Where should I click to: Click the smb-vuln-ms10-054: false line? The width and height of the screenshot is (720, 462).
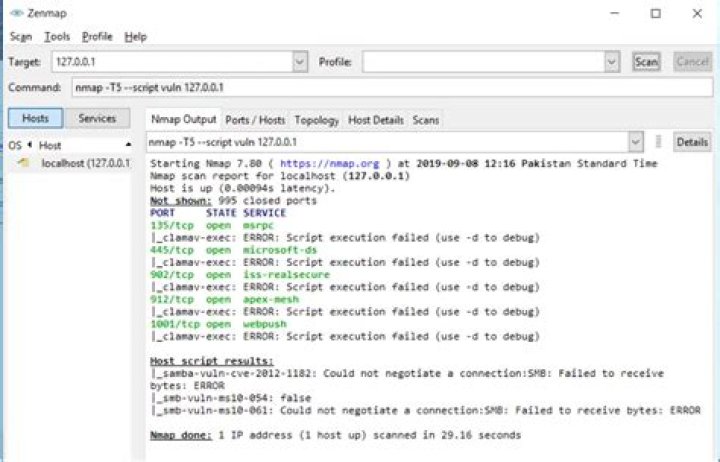[x=231, y=398]
